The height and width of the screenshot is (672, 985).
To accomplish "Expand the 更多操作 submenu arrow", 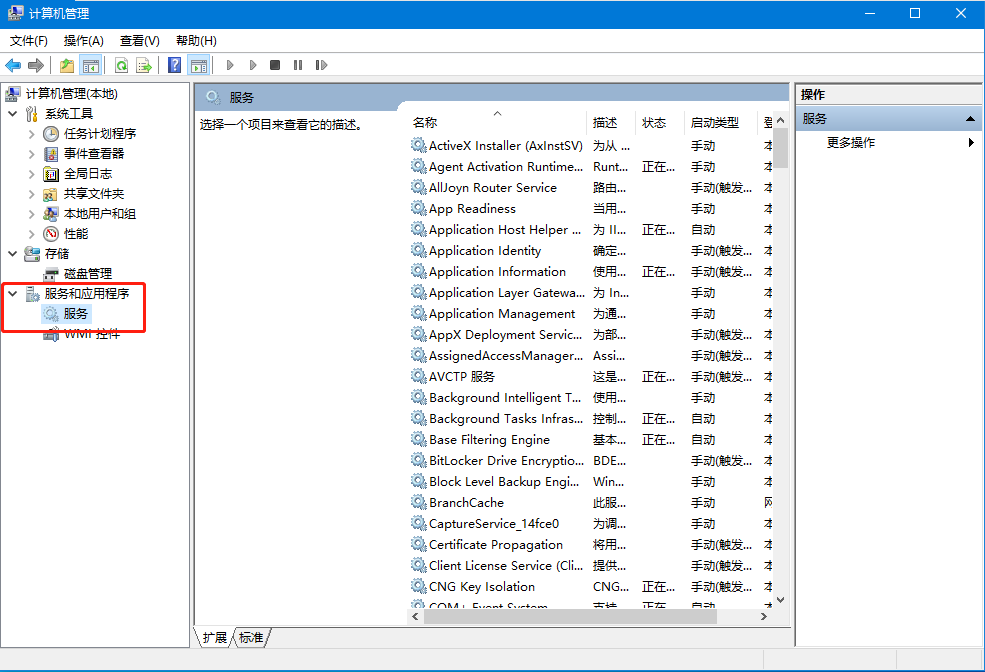I will point(969,142).
